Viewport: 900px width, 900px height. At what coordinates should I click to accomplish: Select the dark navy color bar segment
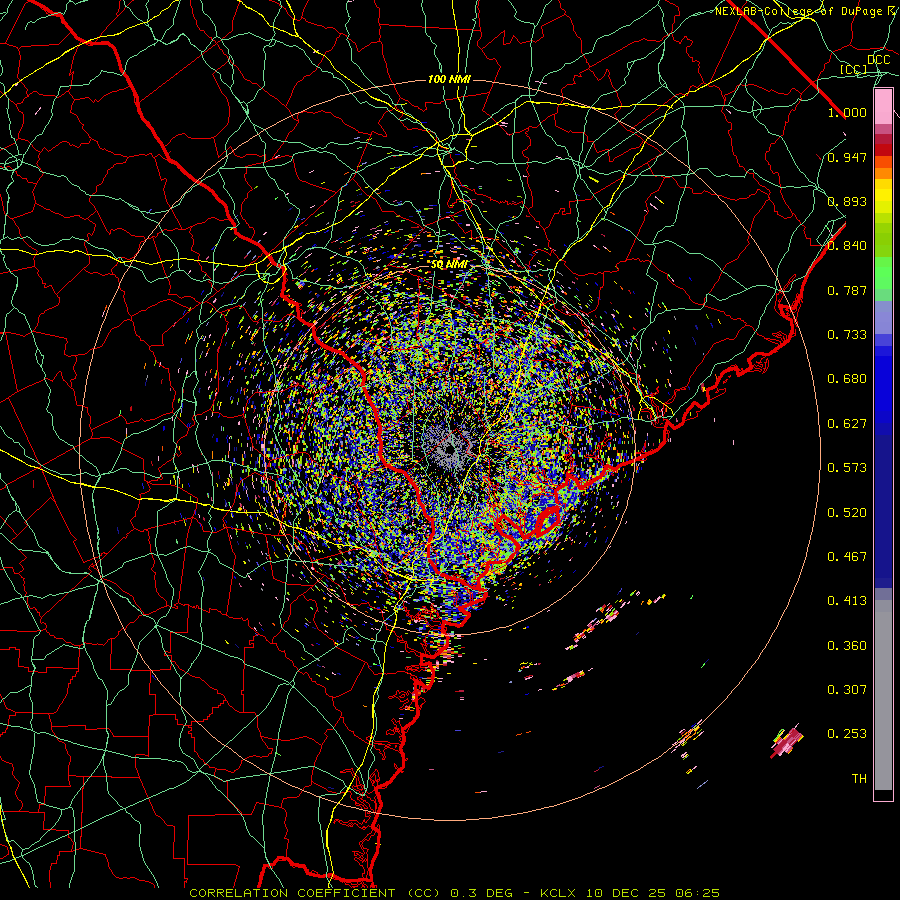[883, 511]
